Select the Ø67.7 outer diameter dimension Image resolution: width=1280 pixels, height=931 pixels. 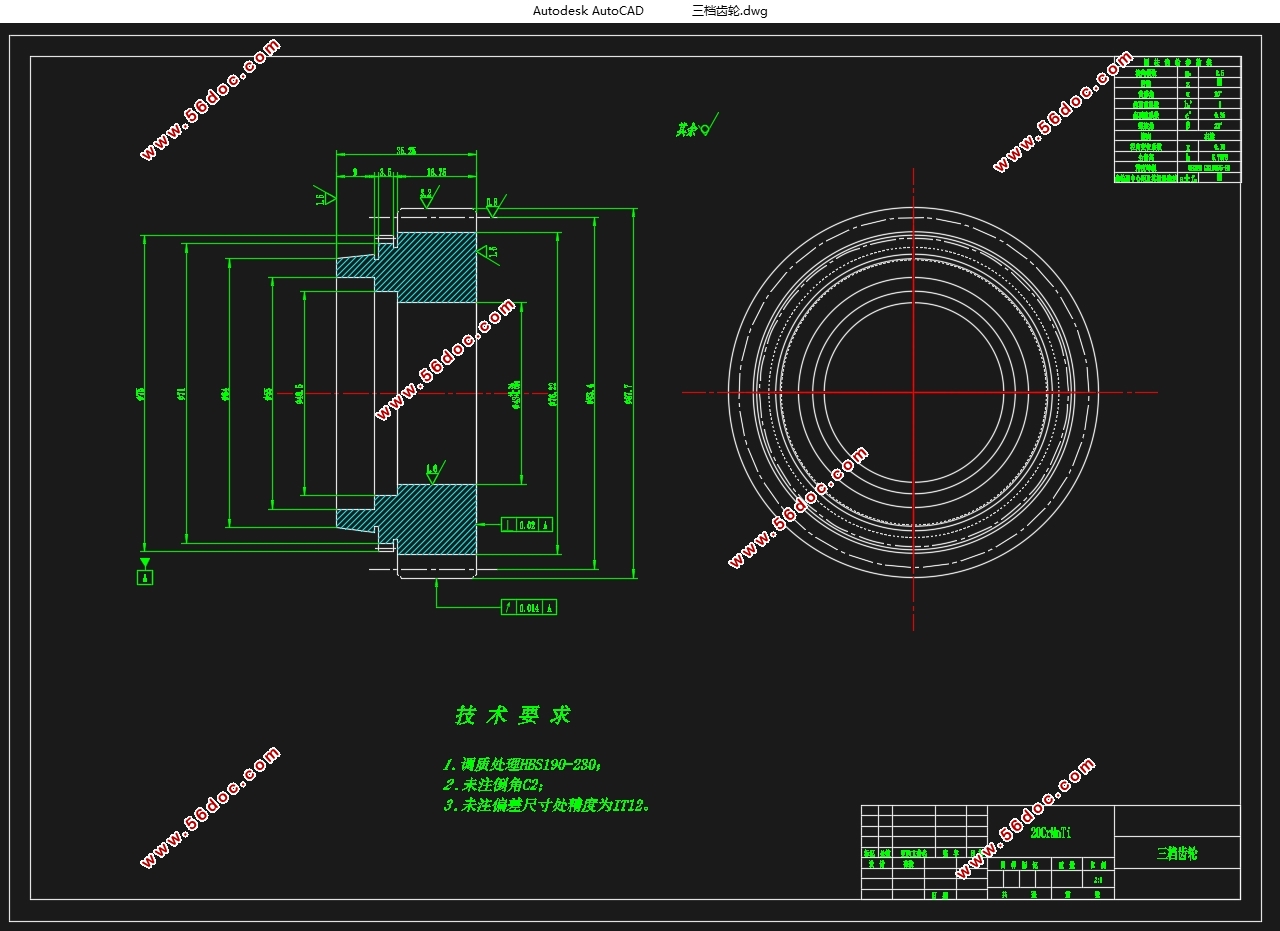click(628, 392)
